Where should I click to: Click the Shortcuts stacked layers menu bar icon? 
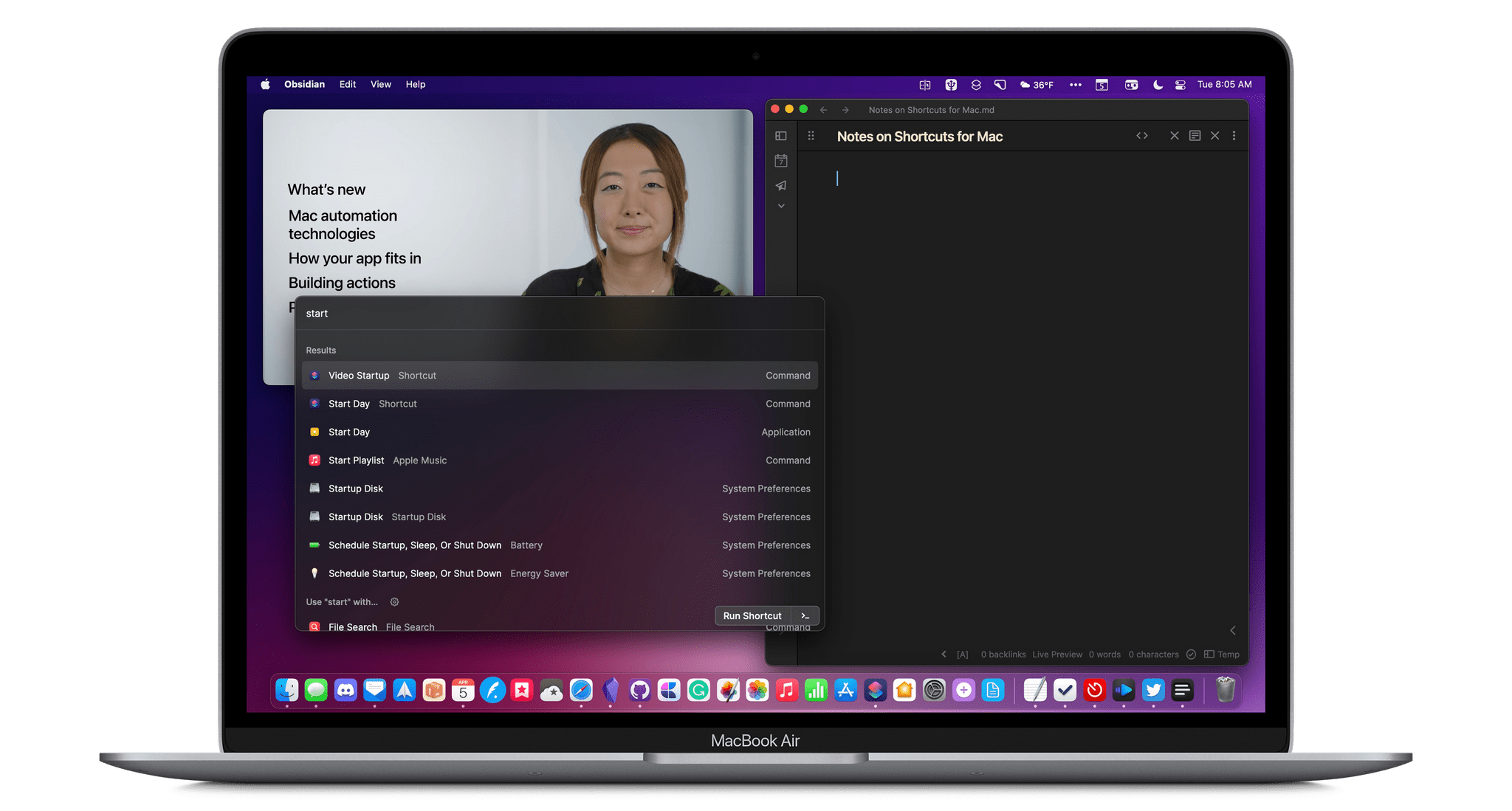(976, 85)
